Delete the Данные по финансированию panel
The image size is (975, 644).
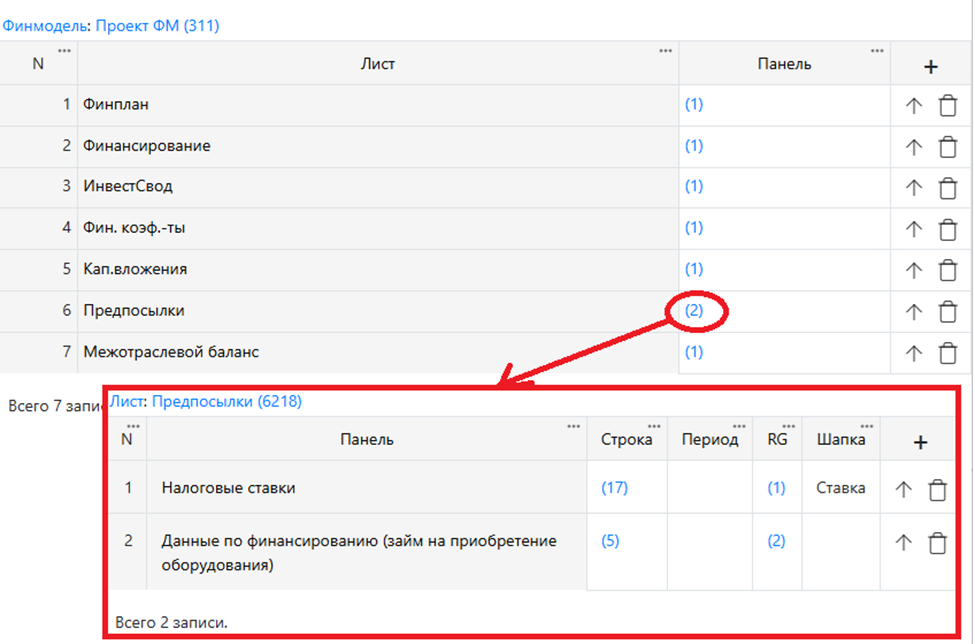[937, 542]
